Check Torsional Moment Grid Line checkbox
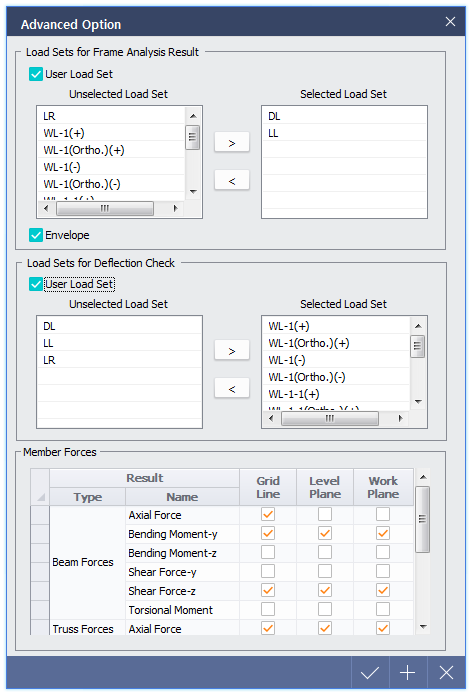Image resolution: width=472 pixels, height=695 pixels. [x=268, y=609]
